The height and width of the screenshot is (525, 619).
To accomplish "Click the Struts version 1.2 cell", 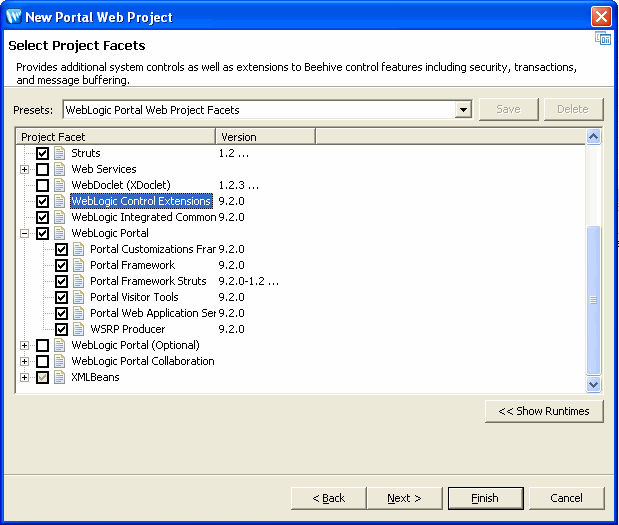I will click(x=234, y=153).
